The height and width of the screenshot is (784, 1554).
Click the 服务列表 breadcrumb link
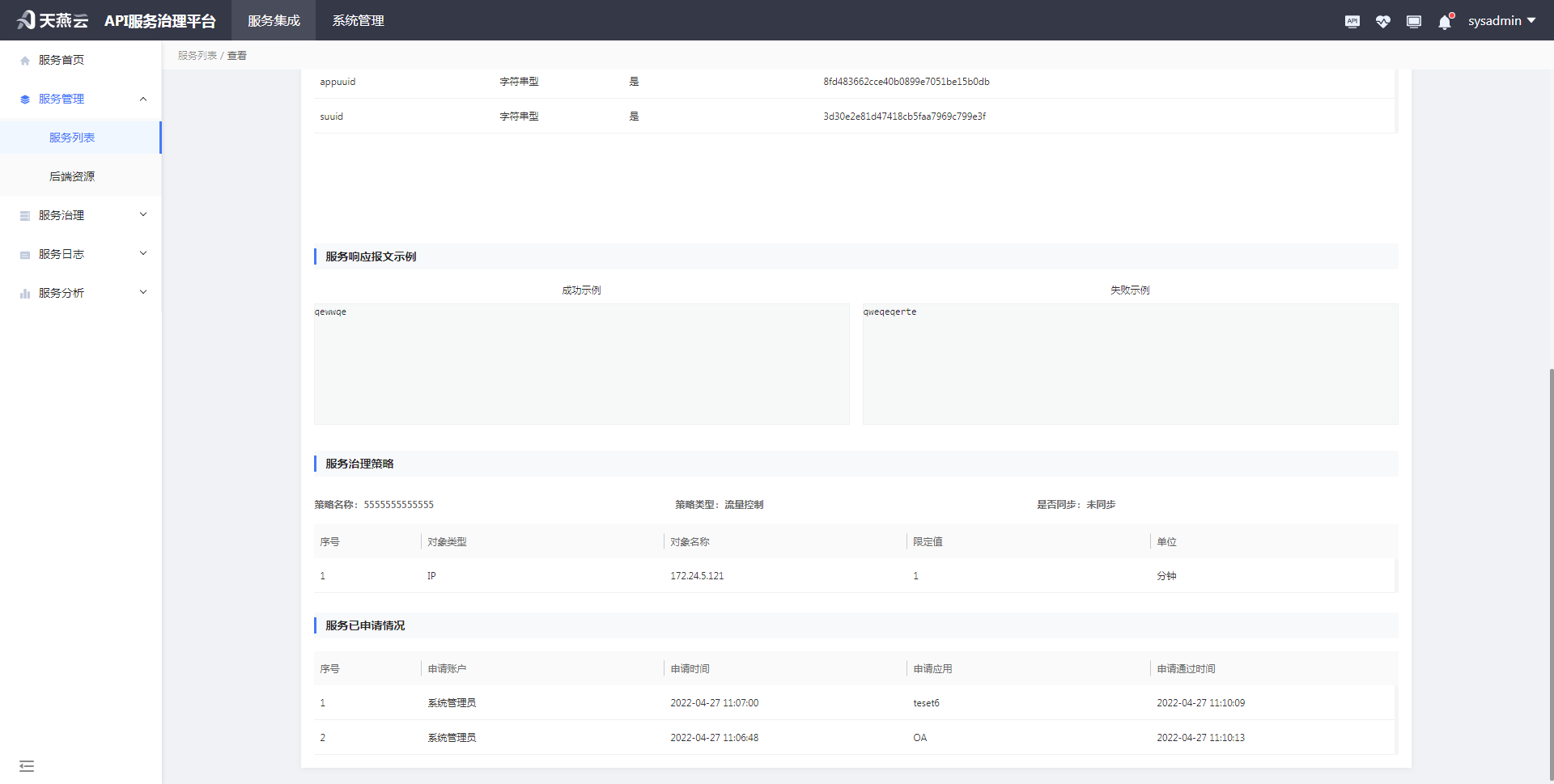pyautogui.click(x=197, y=55)
